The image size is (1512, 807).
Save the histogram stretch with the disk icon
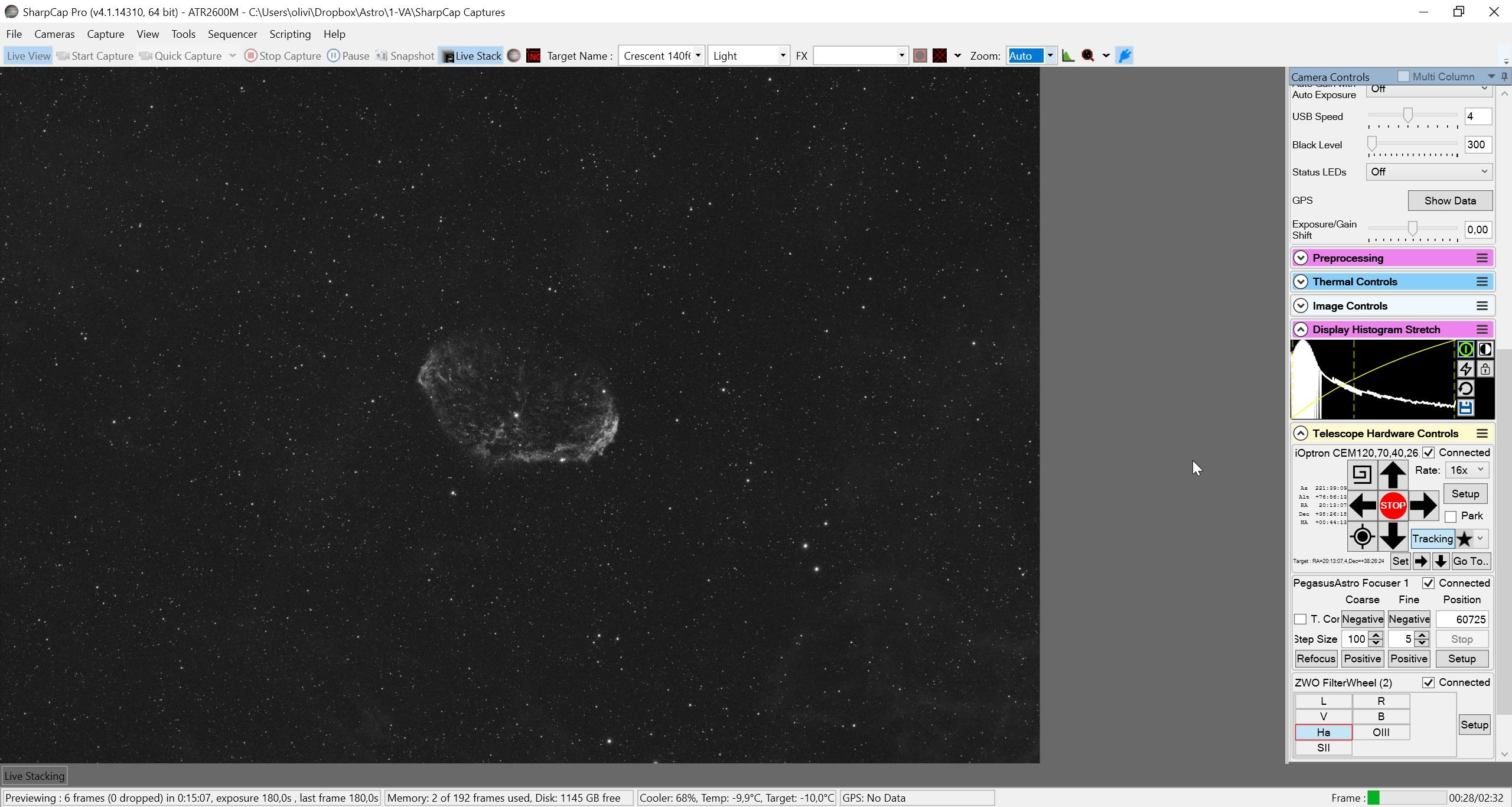coord(1465,408)
